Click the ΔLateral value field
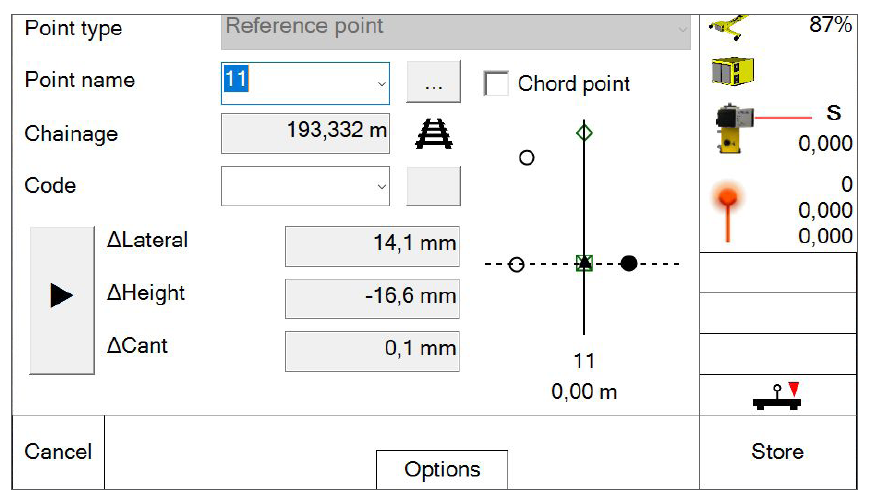 [372, 246]
